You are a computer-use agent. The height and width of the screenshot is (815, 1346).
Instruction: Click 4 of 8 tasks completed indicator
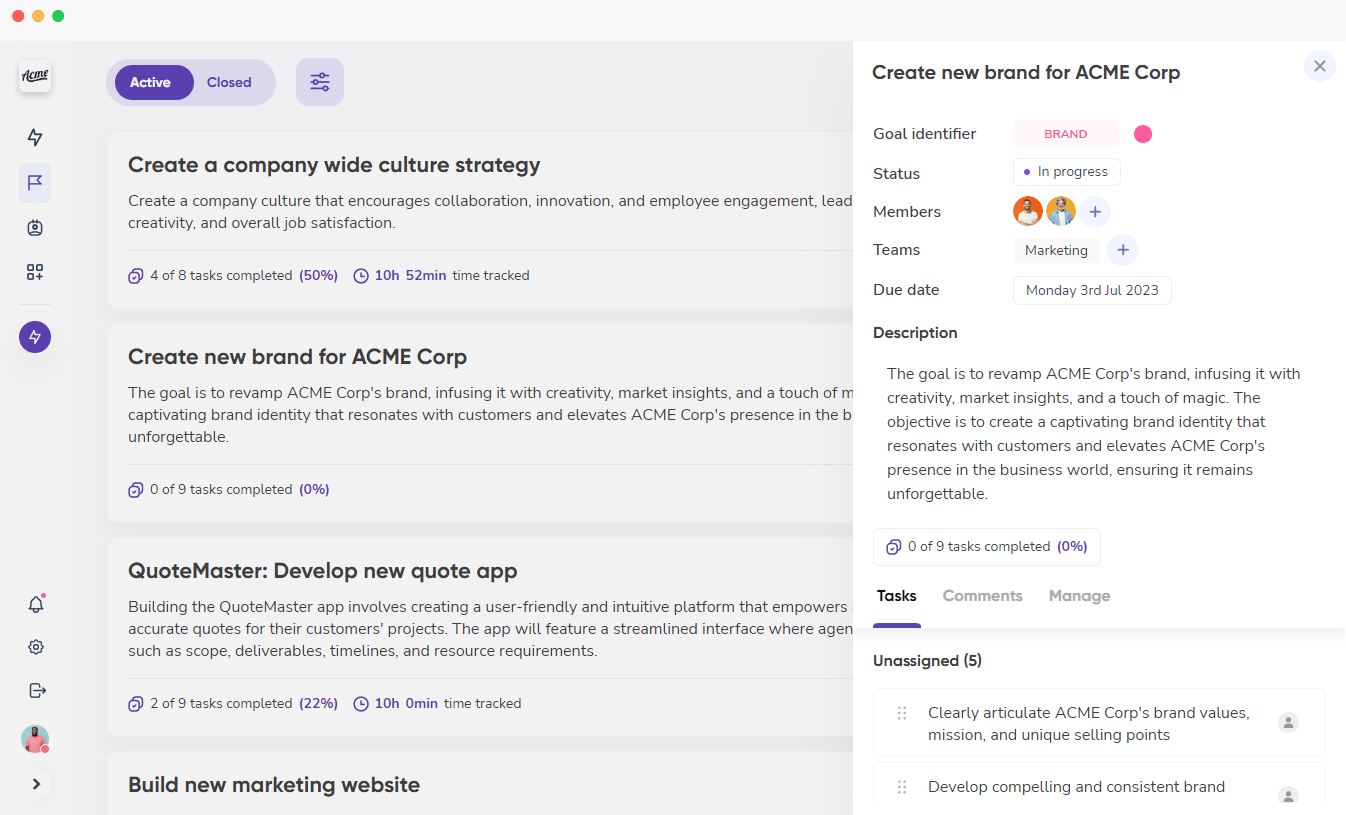click(x=233, y=275)
